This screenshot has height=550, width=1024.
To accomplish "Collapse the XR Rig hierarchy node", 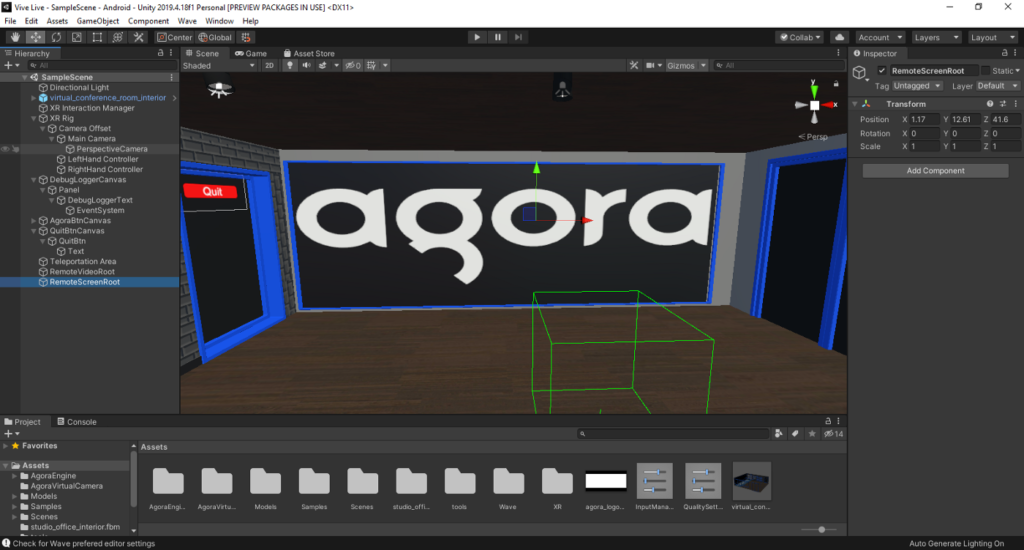I will pyautogui.click(x=34, y=118).
